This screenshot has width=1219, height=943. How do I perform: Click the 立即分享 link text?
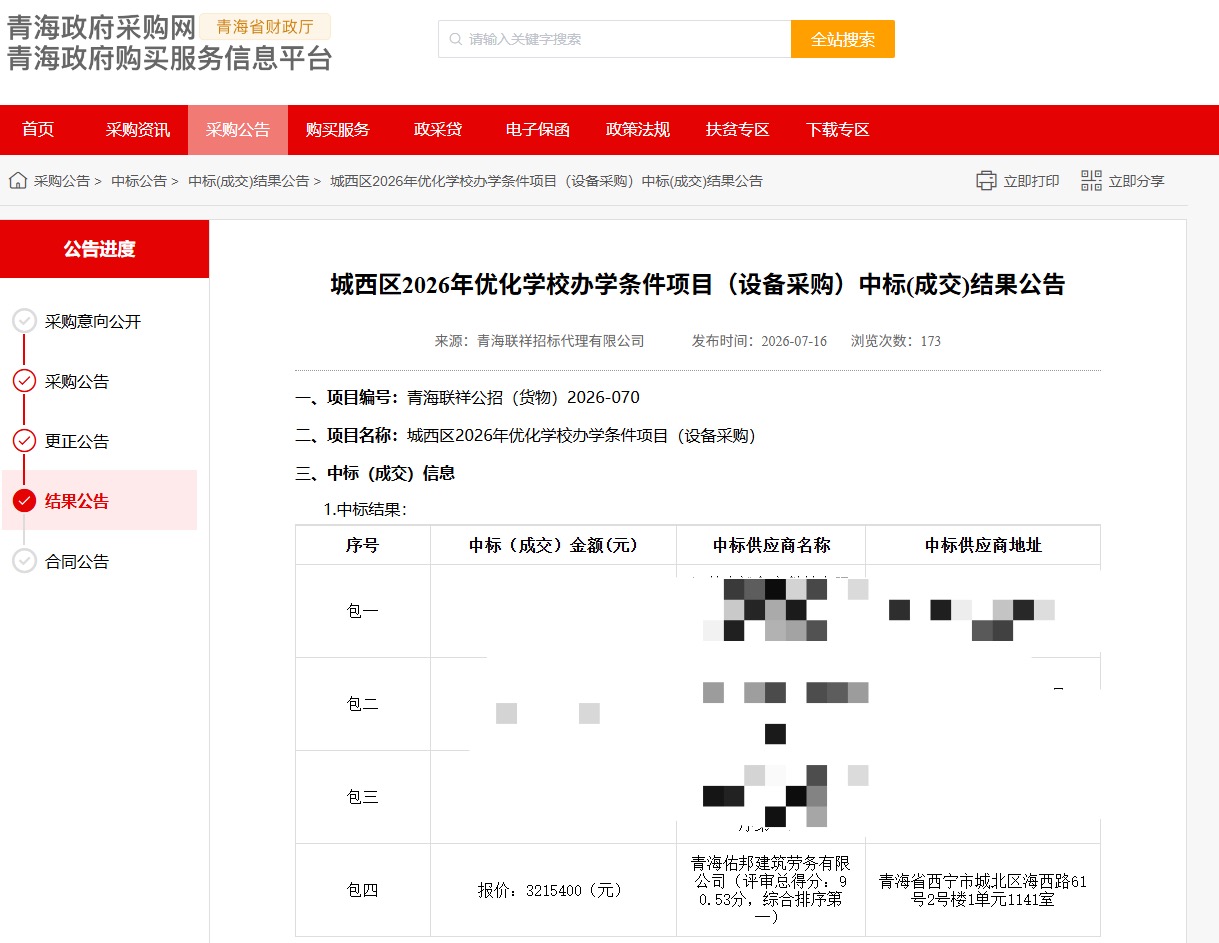[1137, 181]
